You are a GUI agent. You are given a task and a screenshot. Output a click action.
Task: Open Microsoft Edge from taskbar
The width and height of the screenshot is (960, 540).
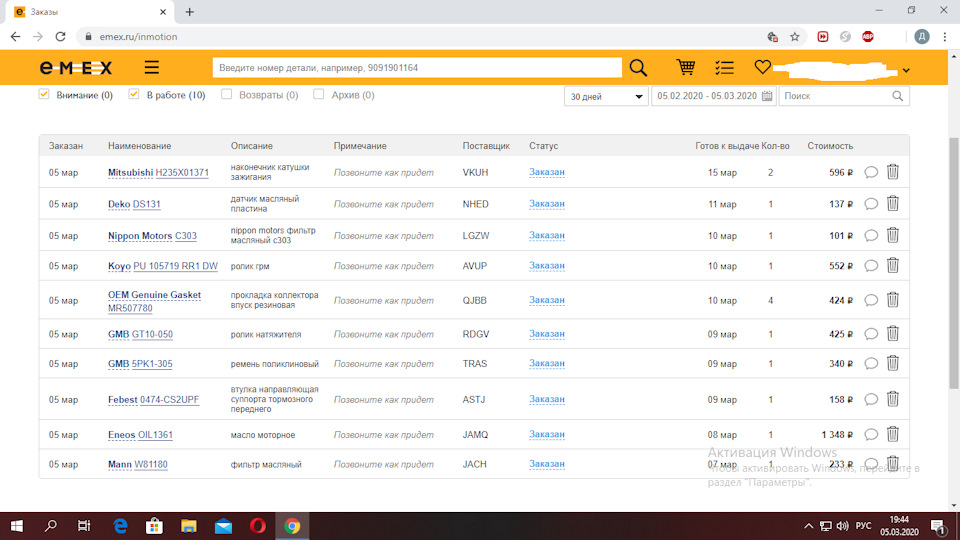click(x=120, y=526)
